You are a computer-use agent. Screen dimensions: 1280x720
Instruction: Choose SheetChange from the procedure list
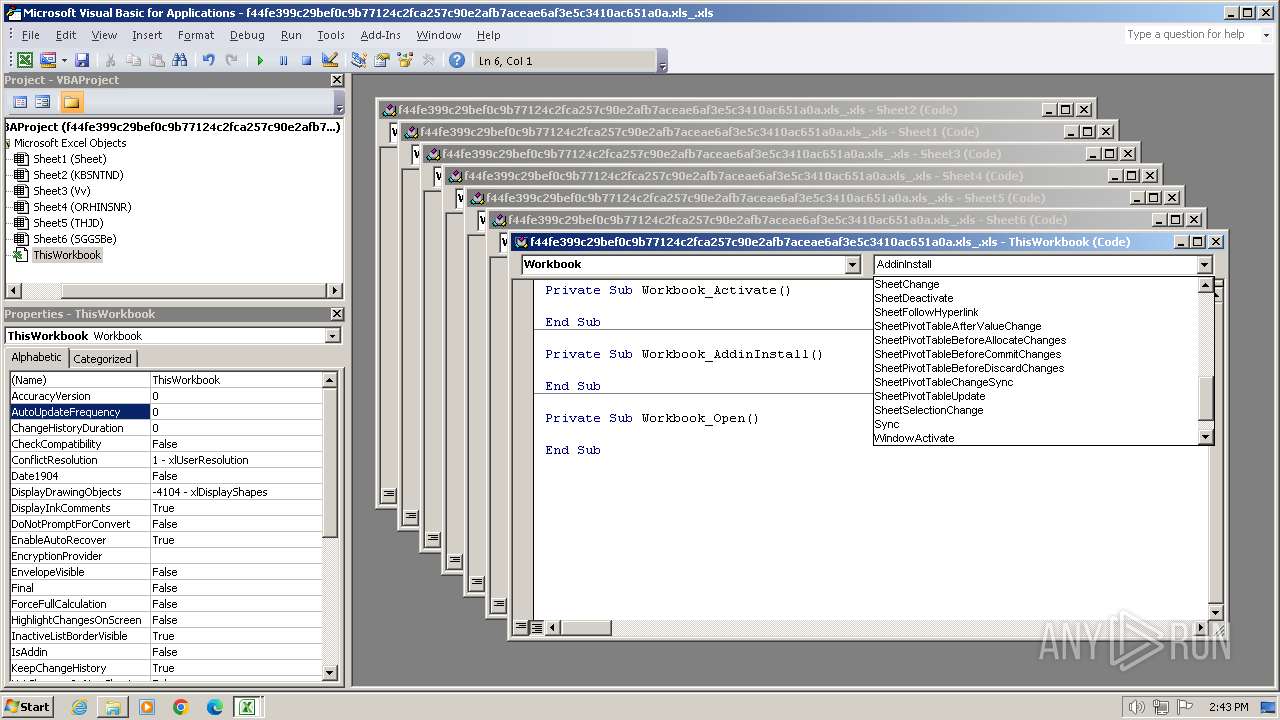(x=907, y=284)
